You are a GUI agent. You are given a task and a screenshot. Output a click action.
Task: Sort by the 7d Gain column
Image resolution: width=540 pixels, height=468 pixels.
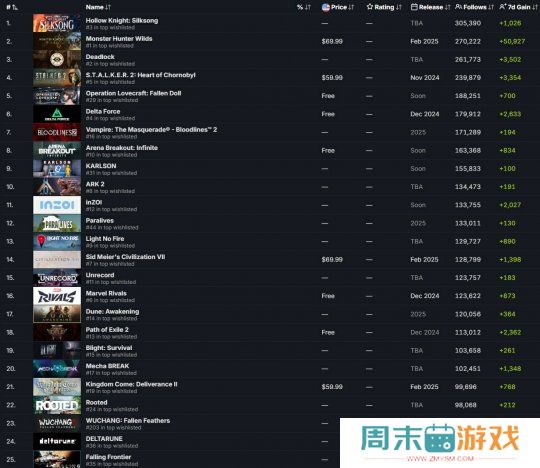tap(518, 7)
